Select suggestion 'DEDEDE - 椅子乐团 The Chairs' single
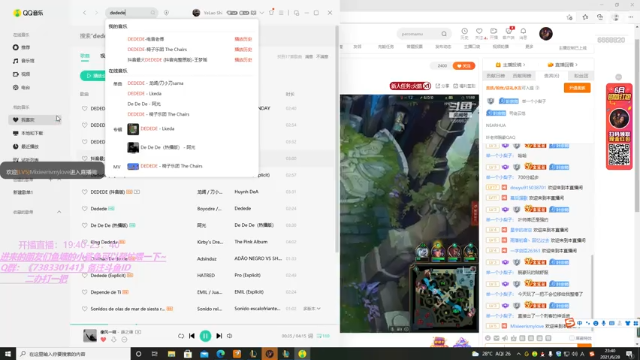This screenshot has width=640, height=360. click(158, 114)
